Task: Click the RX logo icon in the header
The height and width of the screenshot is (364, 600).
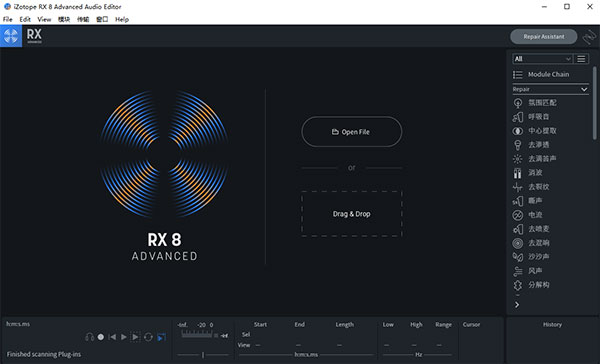Action: (11, 36)
